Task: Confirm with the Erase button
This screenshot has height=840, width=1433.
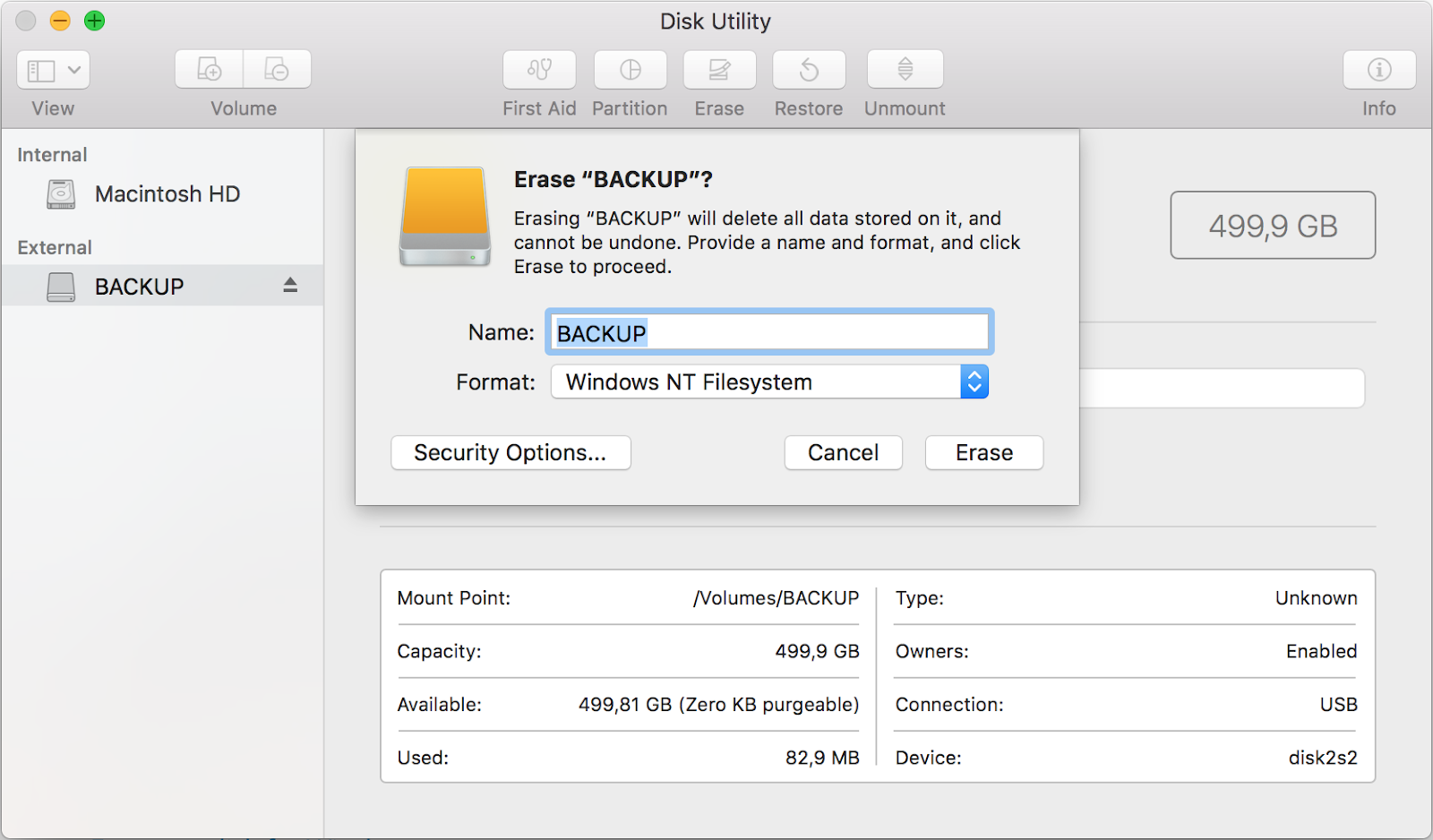Action: (x=983, y=453)
